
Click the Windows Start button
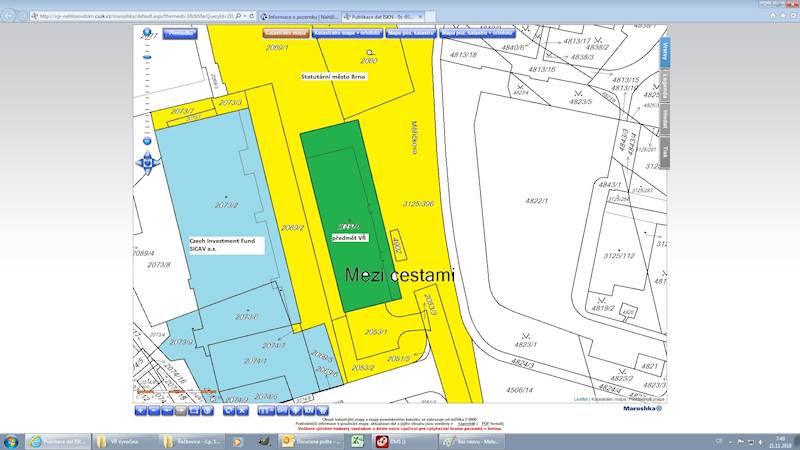tap(10, 440)
